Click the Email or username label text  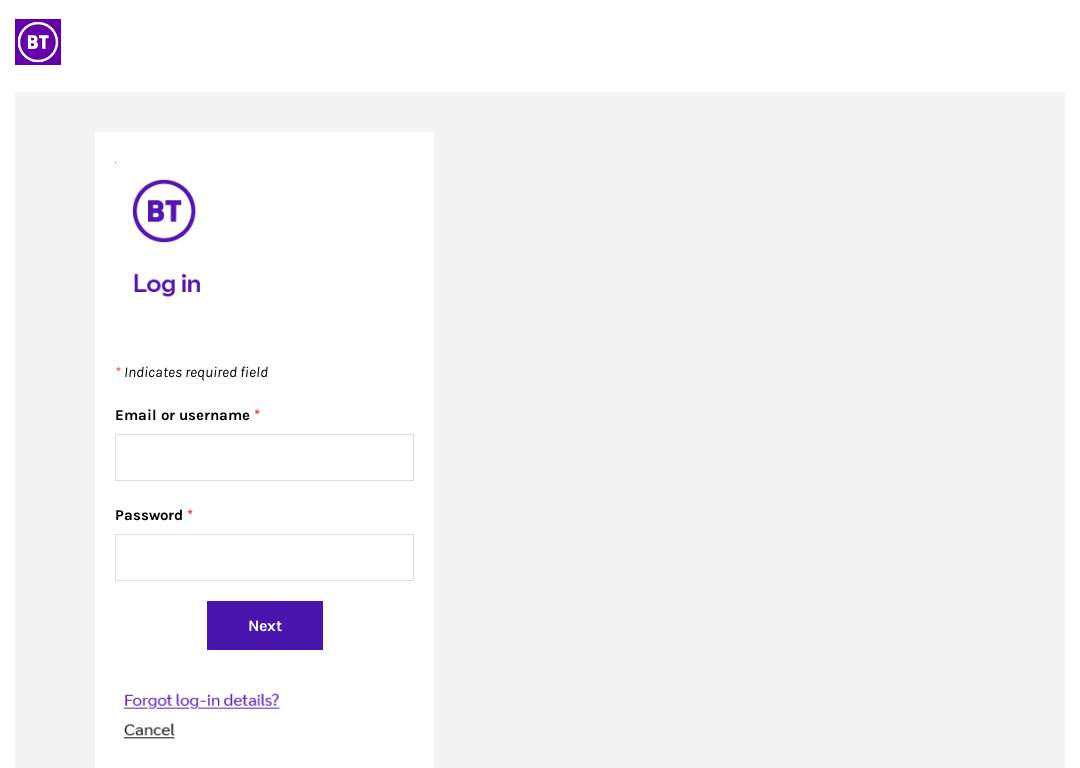pyautogui.click(x=183, y=415)
